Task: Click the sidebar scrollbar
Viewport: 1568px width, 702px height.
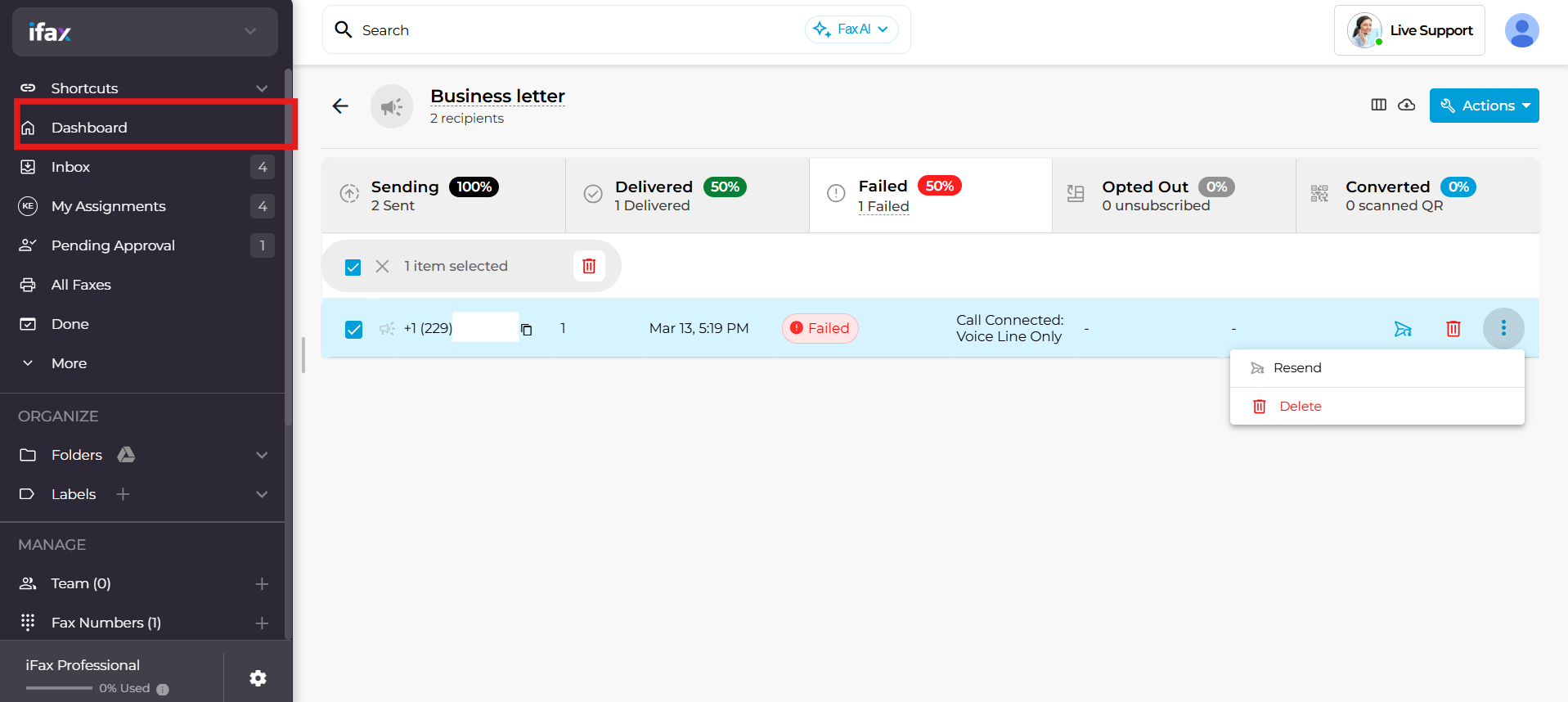Action: tap(288, 245)
